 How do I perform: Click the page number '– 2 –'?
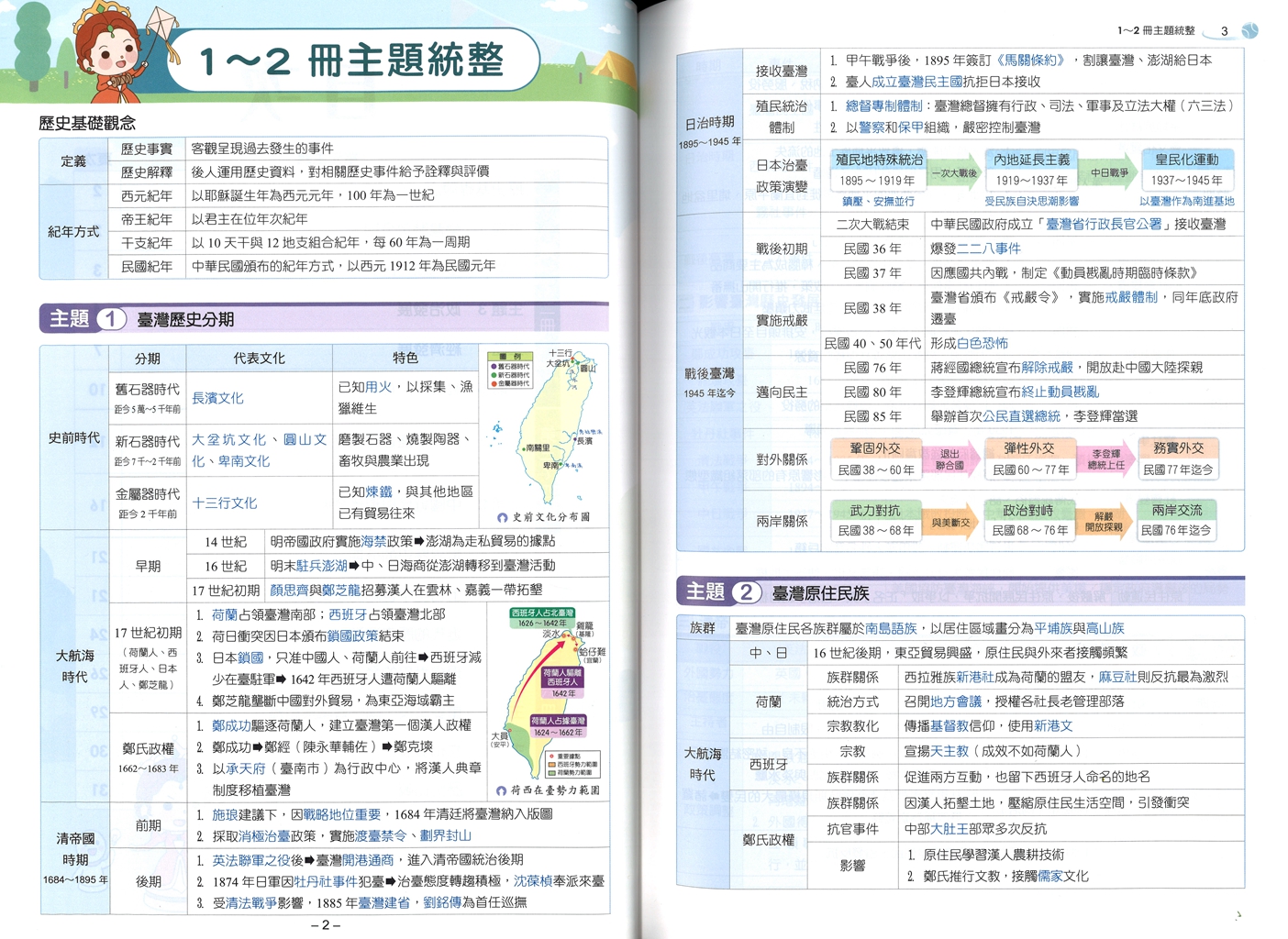325,924
